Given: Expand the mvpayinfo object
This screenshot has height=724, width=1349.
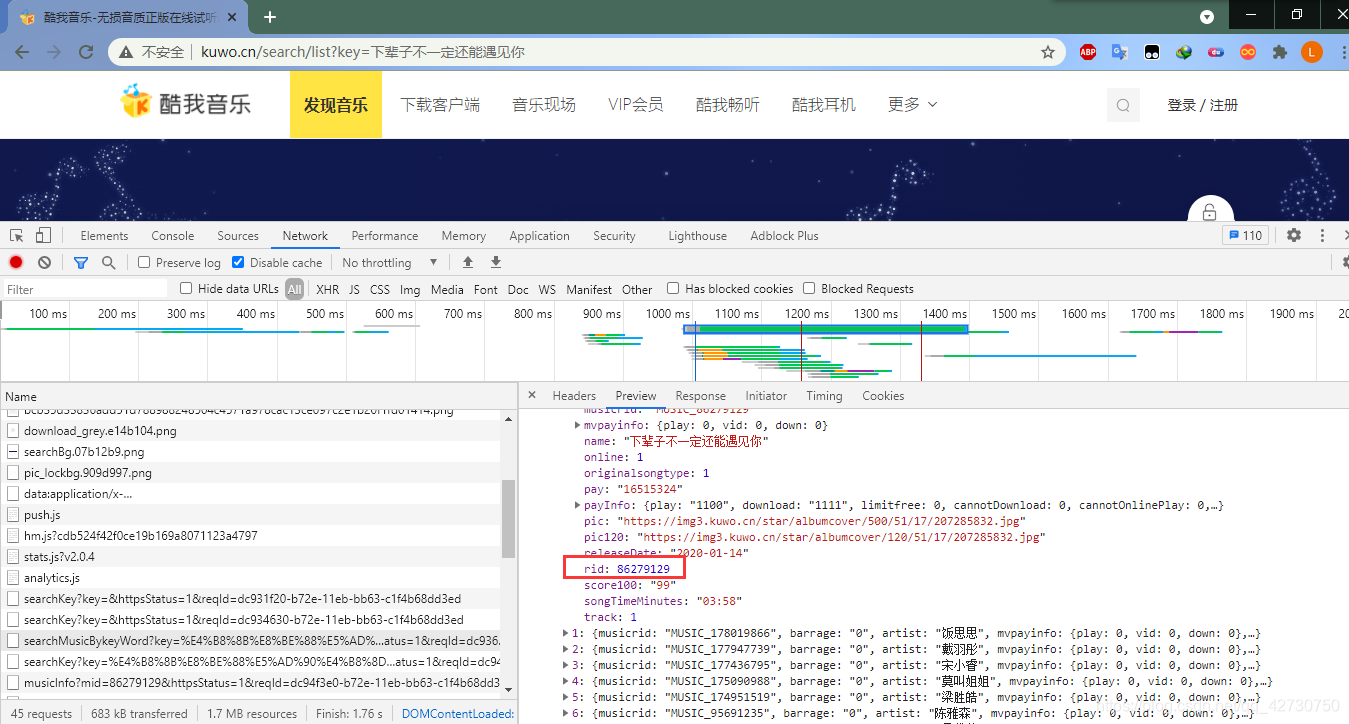Looking at the screenshot, I should 577,425.
